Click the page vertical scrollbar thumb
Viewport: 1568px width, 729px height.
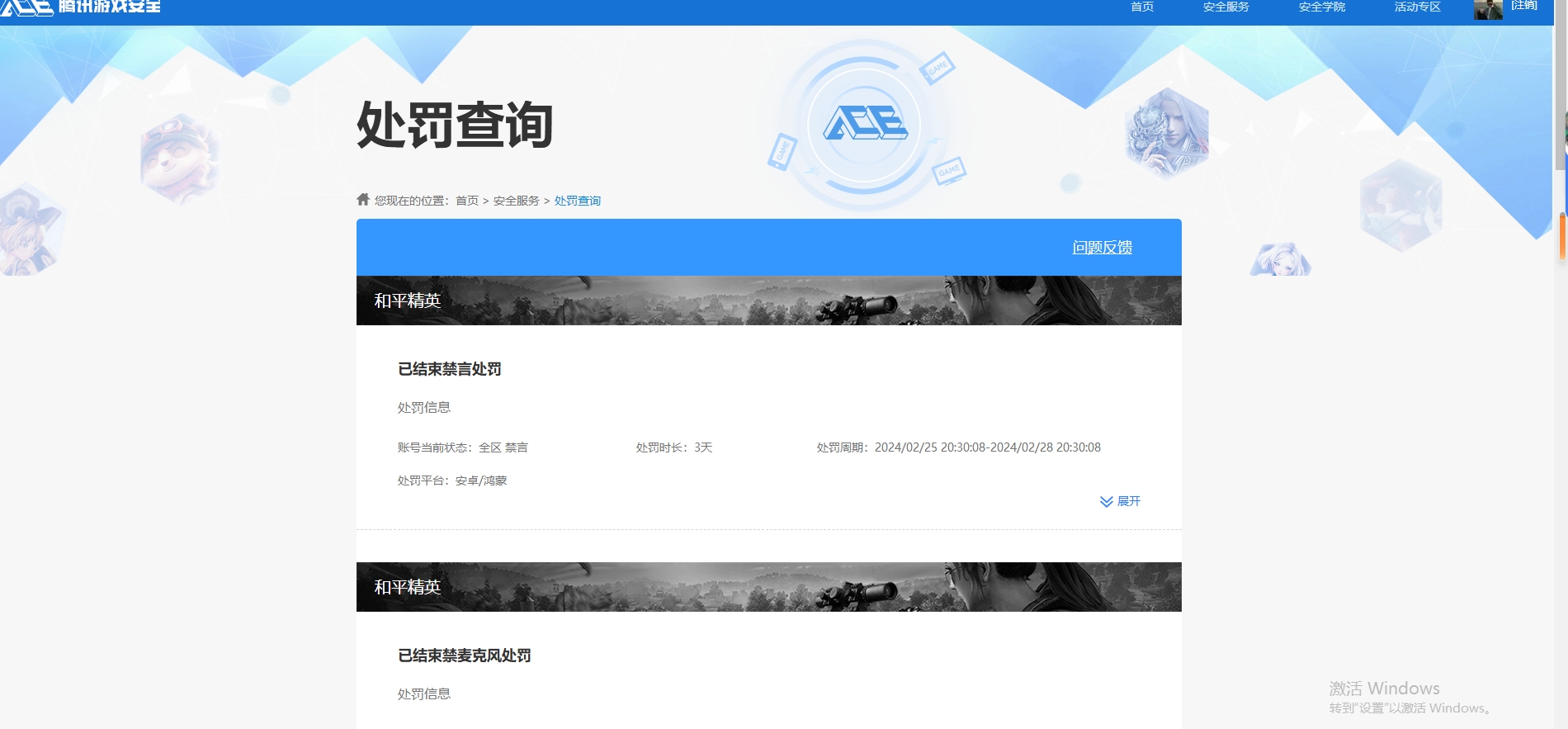tap(1560, 85)
